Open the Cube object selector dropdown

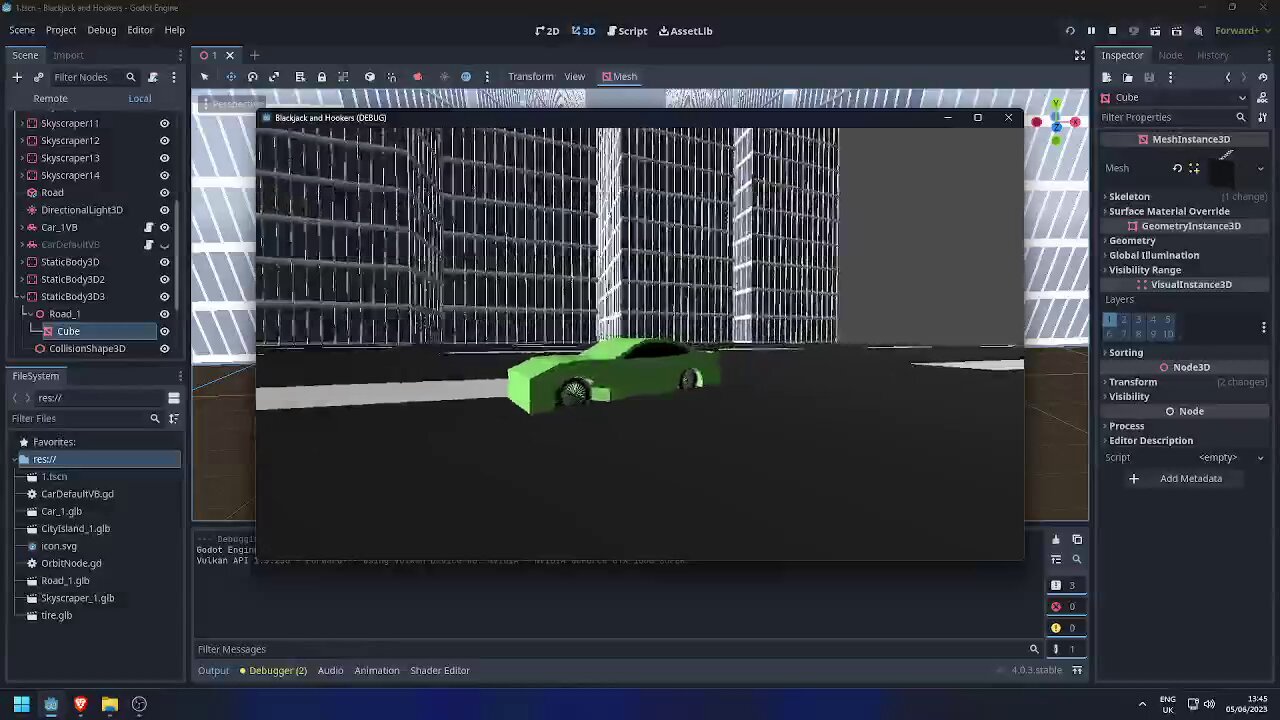[1174, 98]
